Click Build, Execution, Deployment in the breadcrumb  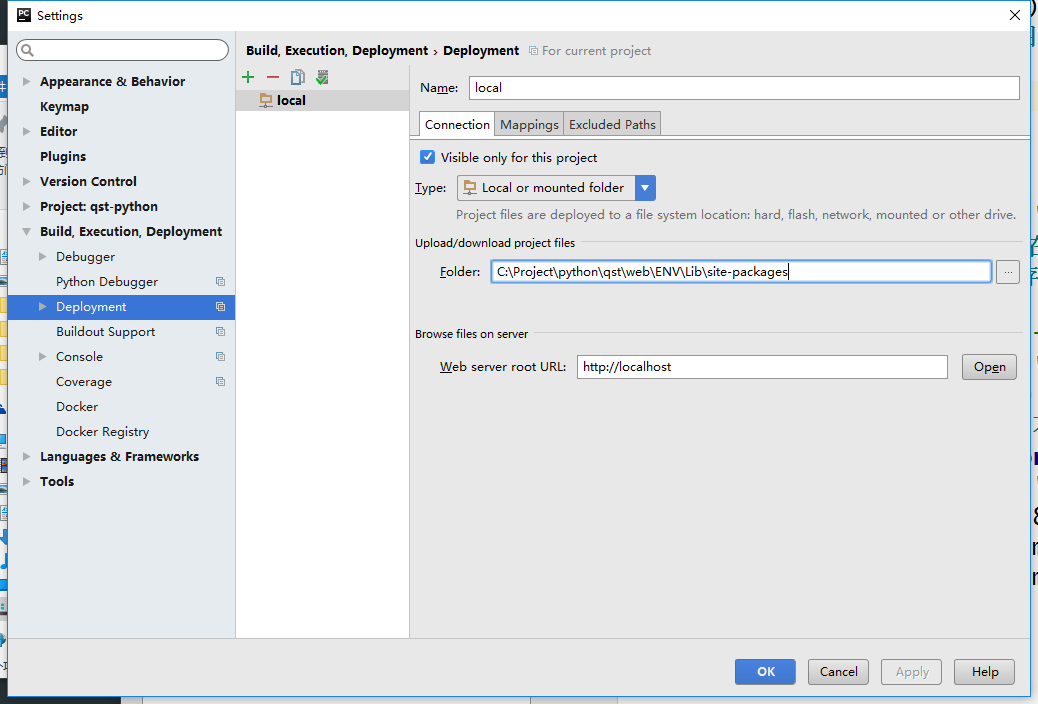click(337, 51)
